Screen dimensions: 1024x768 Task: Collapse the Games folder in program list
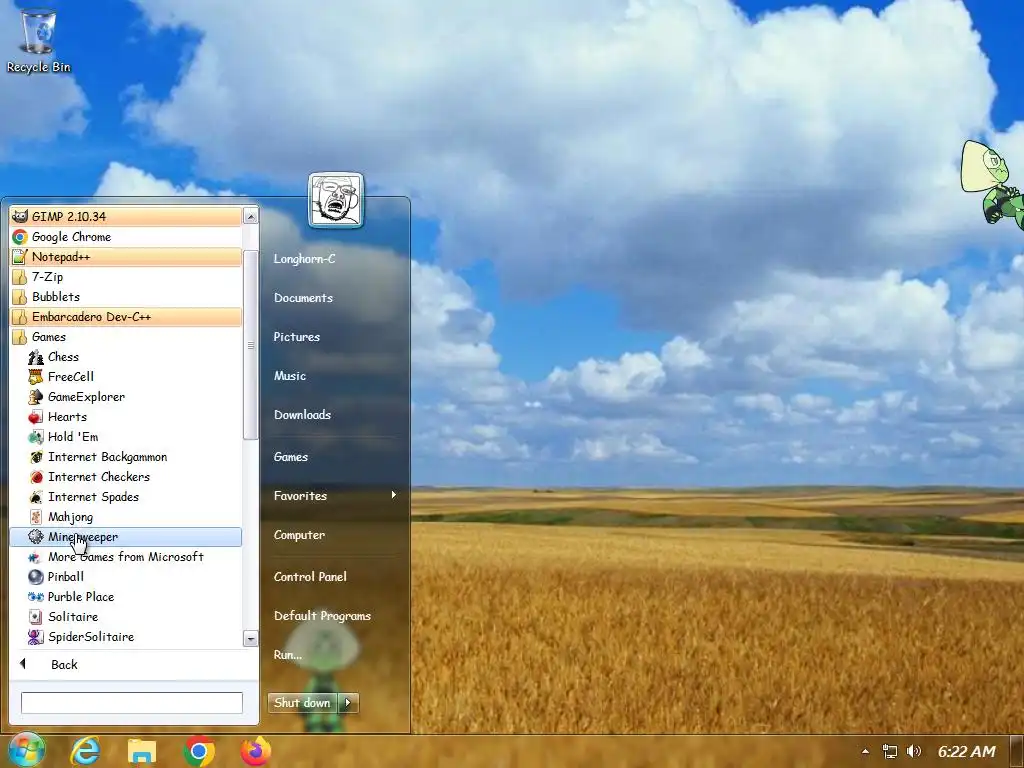[x=126, y=337]
